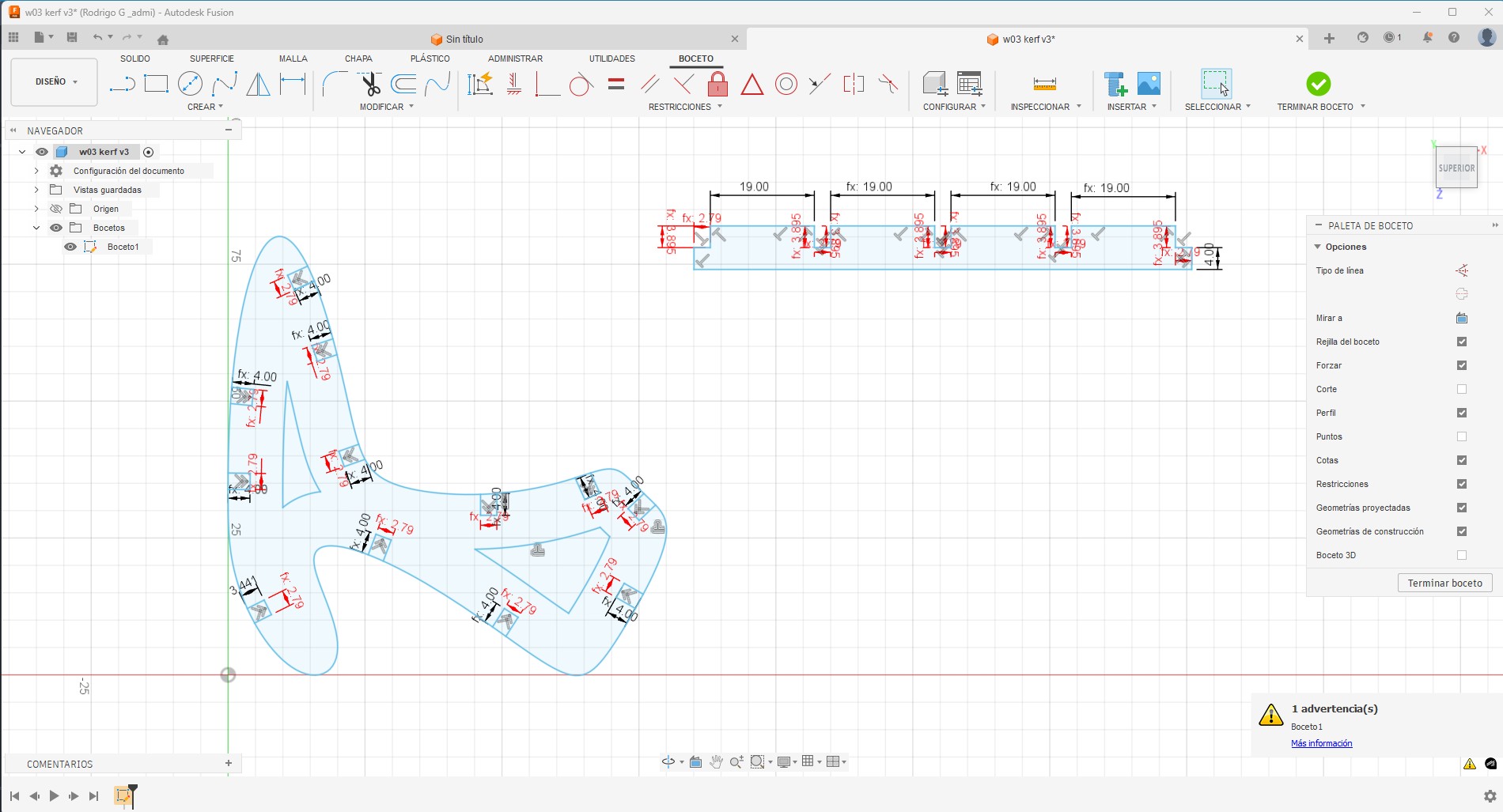1503x812 pixels.
Task: Enable the Boceto 3D checkbox
Action: 1462,555
